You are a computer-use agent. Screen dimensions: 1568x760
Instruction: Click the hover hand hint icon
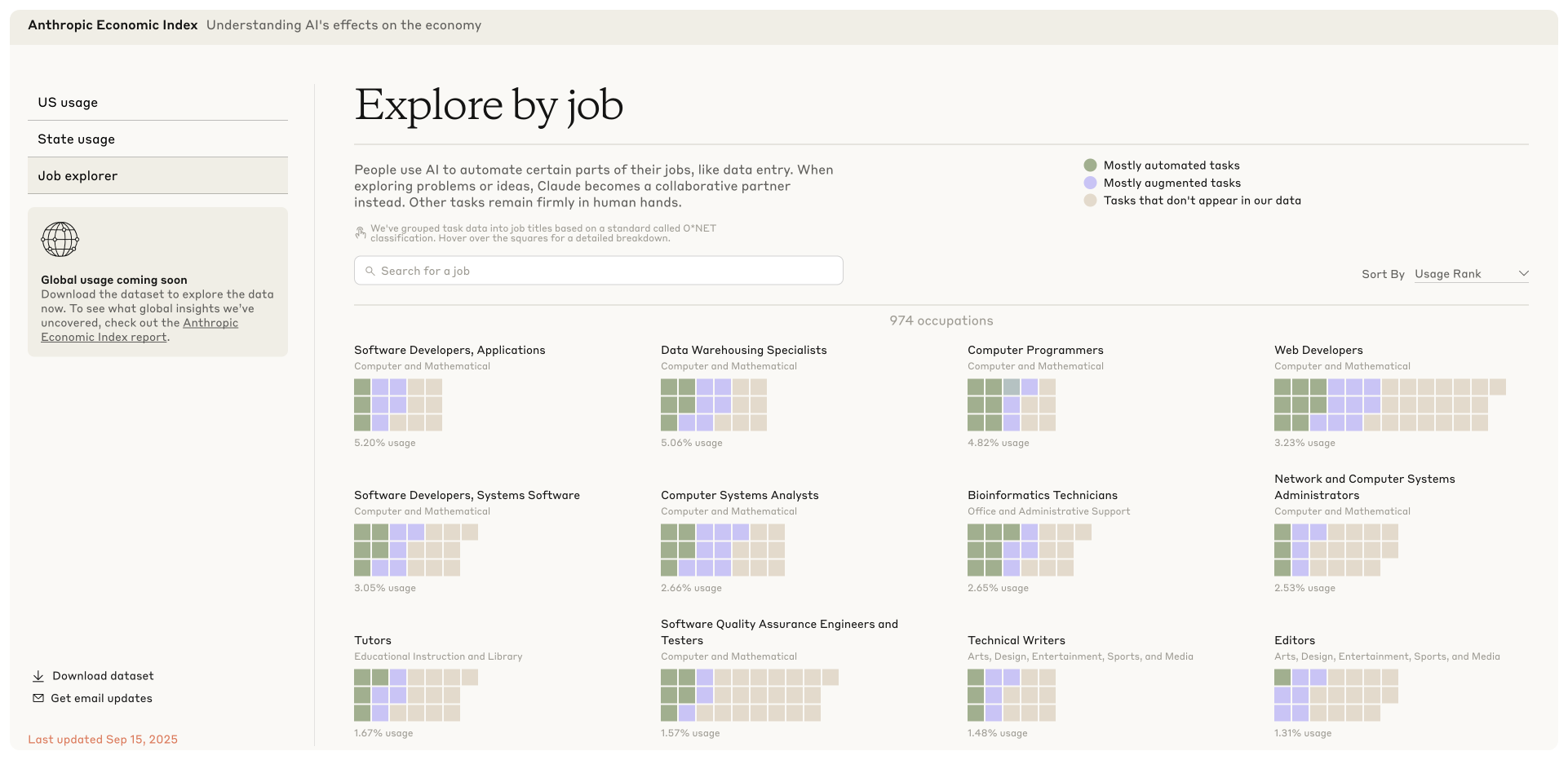pyautogui.click(x=360, y=233)
